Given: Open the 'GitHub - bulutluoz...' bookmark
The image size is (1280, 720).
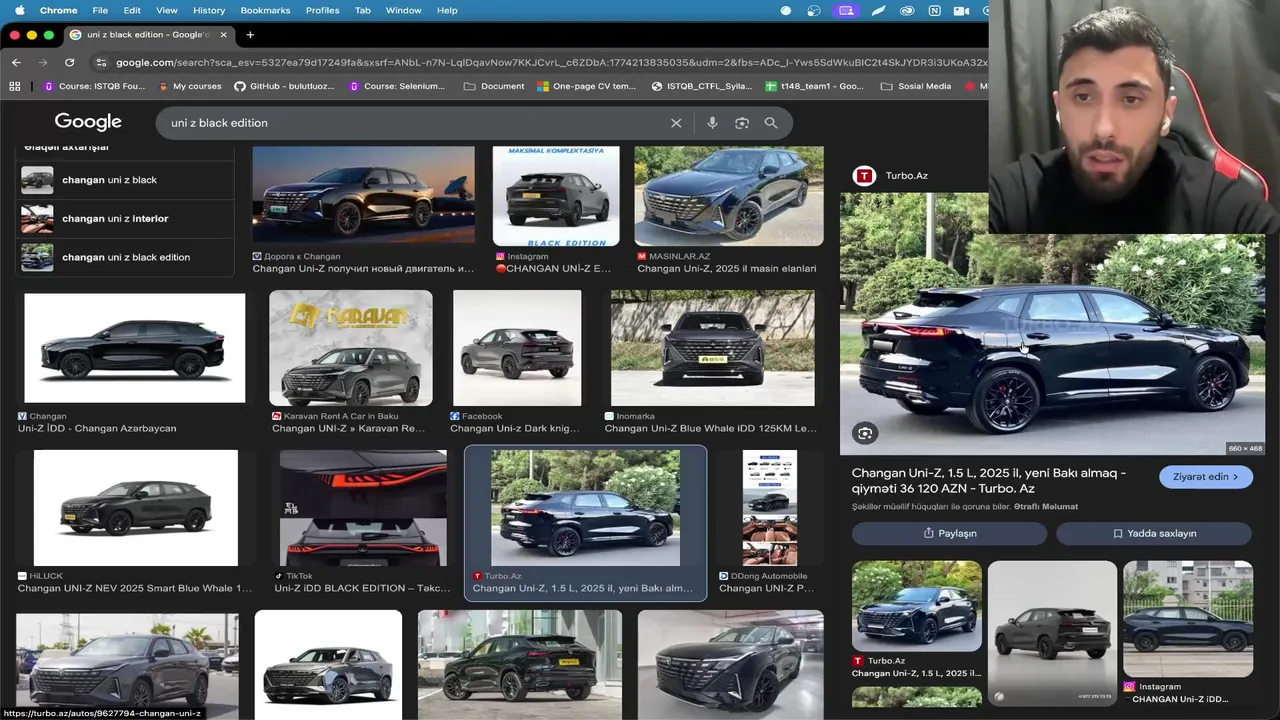Looking at the screenshot, I should click(x=286, y=86).
